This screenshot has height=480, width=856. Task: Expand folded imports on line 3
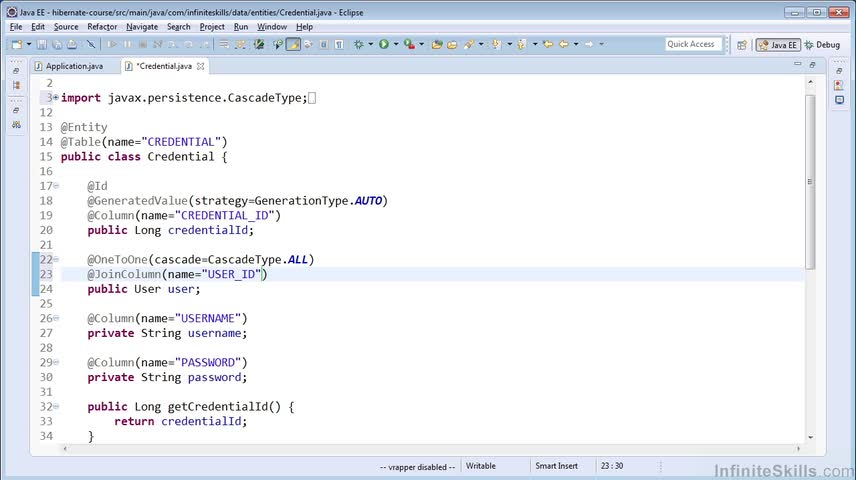[x=56, y=97]
